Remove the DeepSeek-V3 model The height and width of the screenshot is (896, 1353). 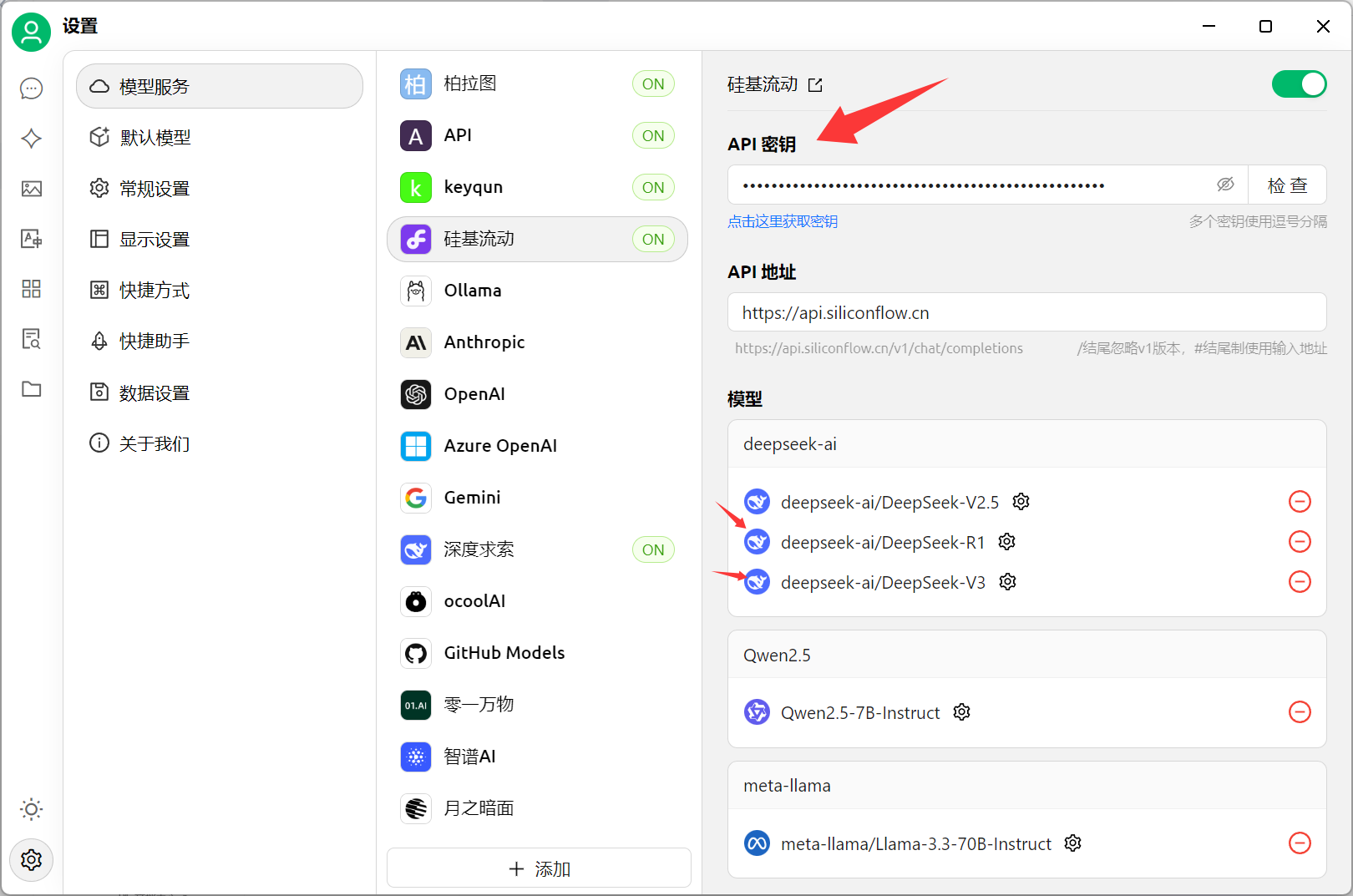[x=1300, y=582]
